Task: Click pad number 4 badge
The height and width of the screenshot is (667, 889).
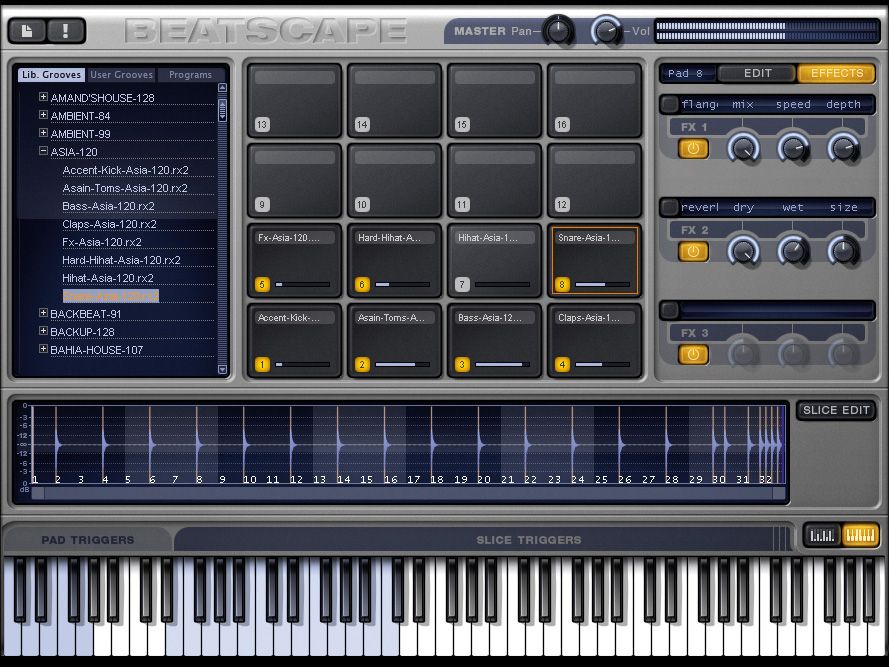Action: coord(562,364)
